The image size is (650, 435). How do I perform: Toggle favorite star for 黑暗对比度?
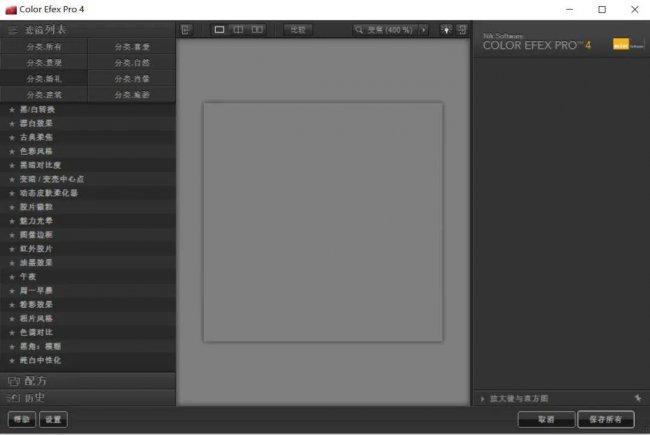coord(12,165)
